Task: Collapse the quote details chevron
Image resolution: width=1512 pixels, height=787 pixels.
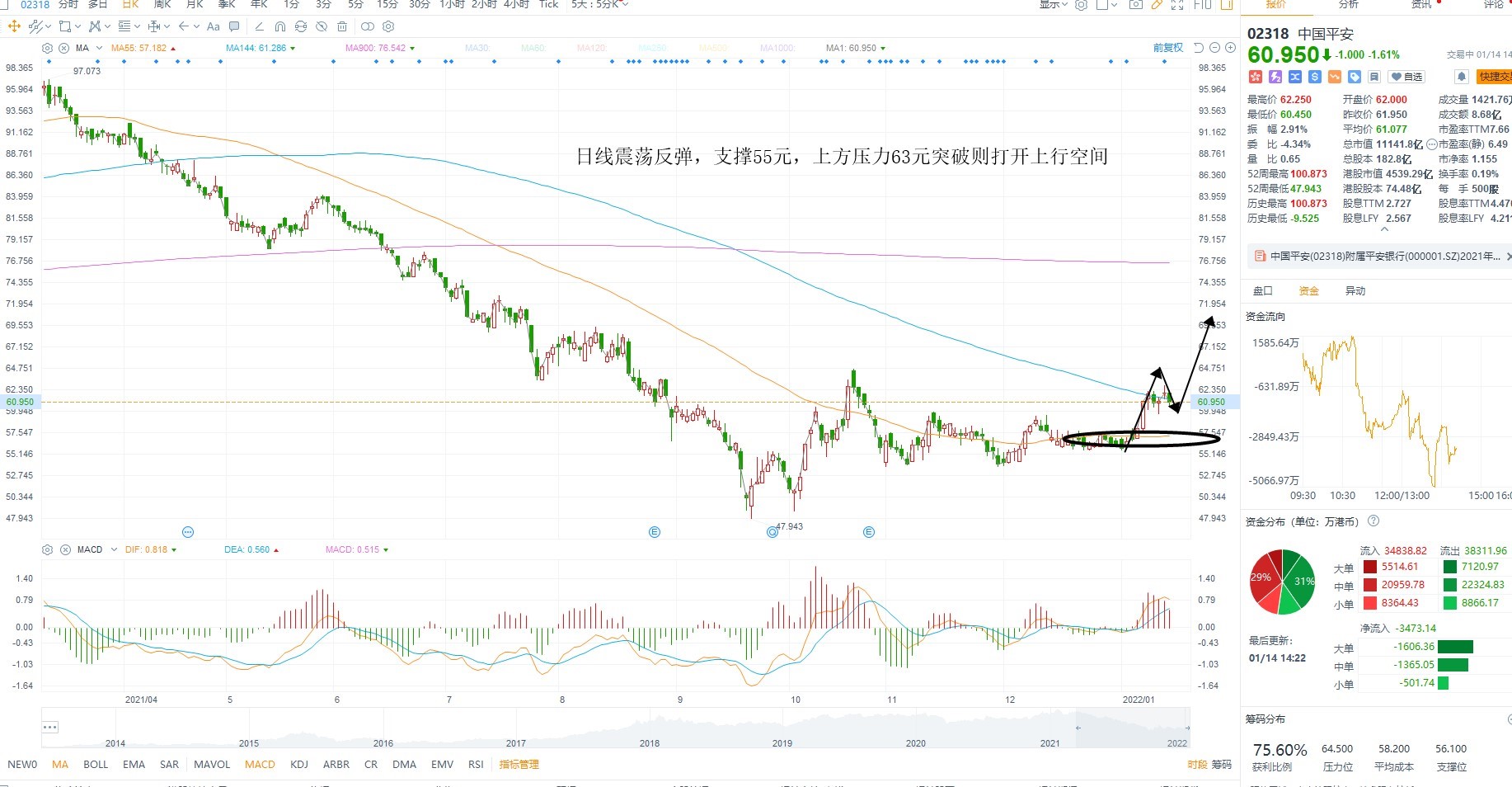Action: click(x=1384, y=230)
